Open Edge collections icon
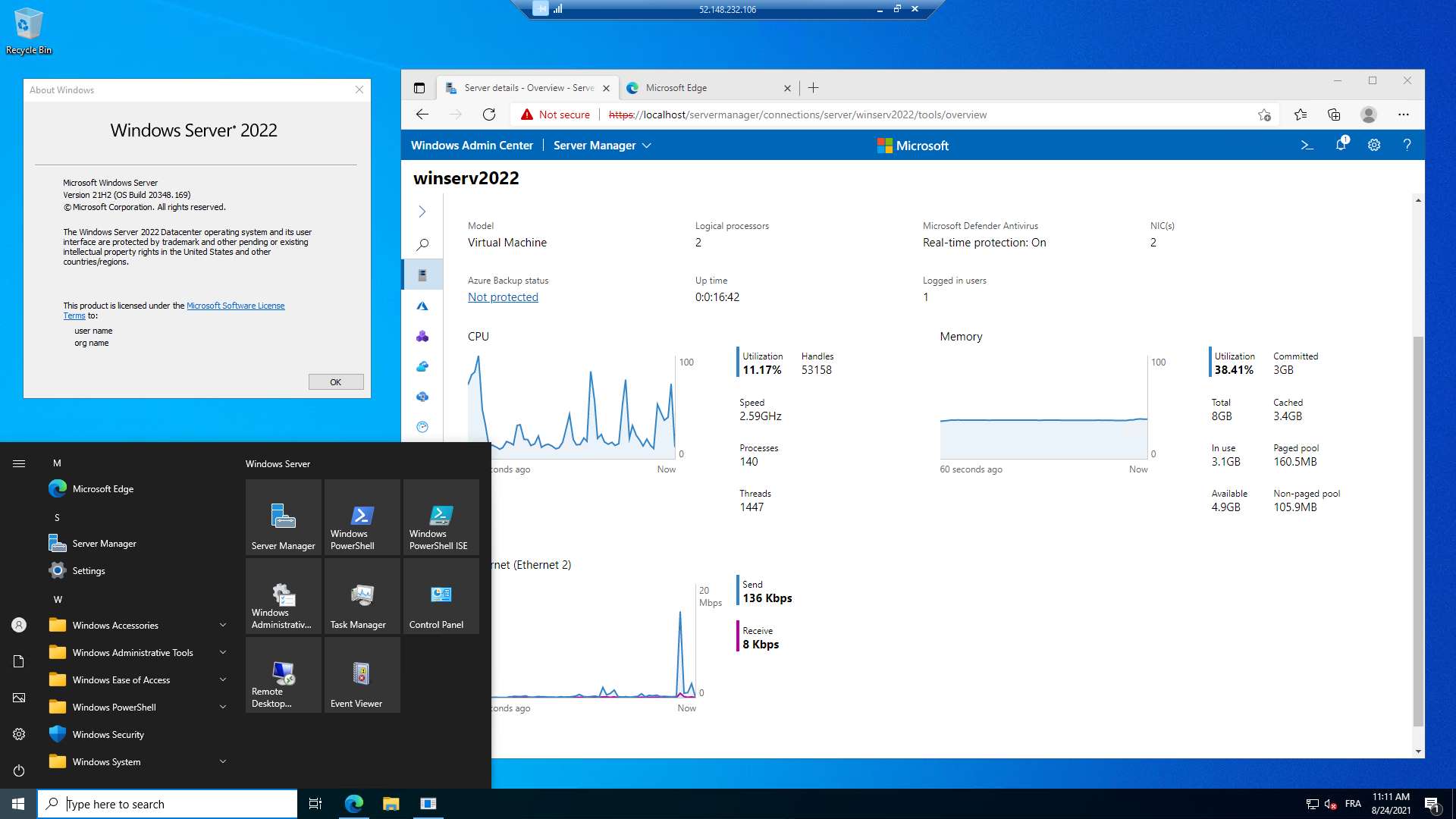Screen dimensions: 1456x819 (x=1334, y=115)
